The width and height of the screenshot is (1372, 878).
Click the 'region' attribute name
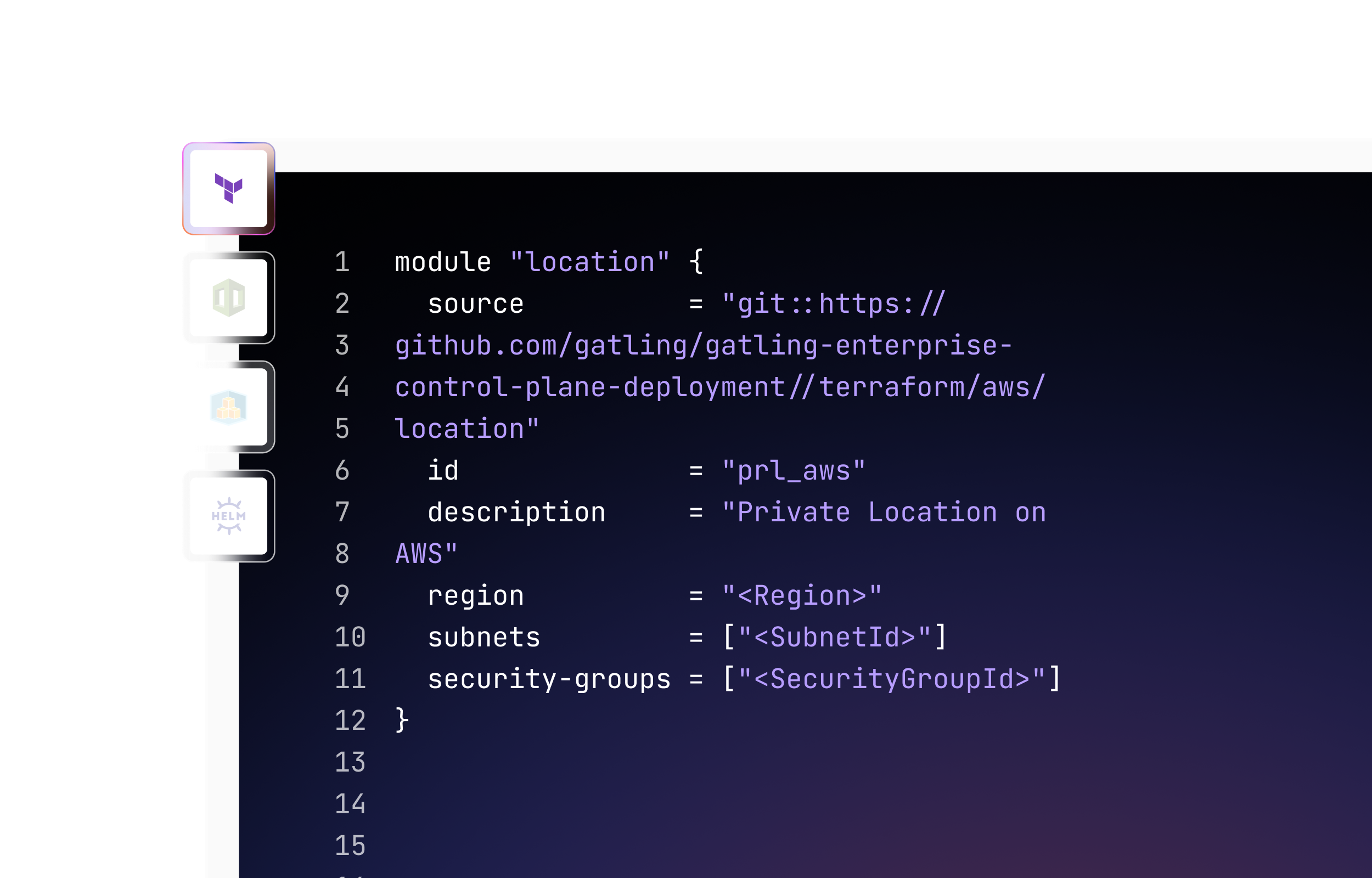(475, 596)
